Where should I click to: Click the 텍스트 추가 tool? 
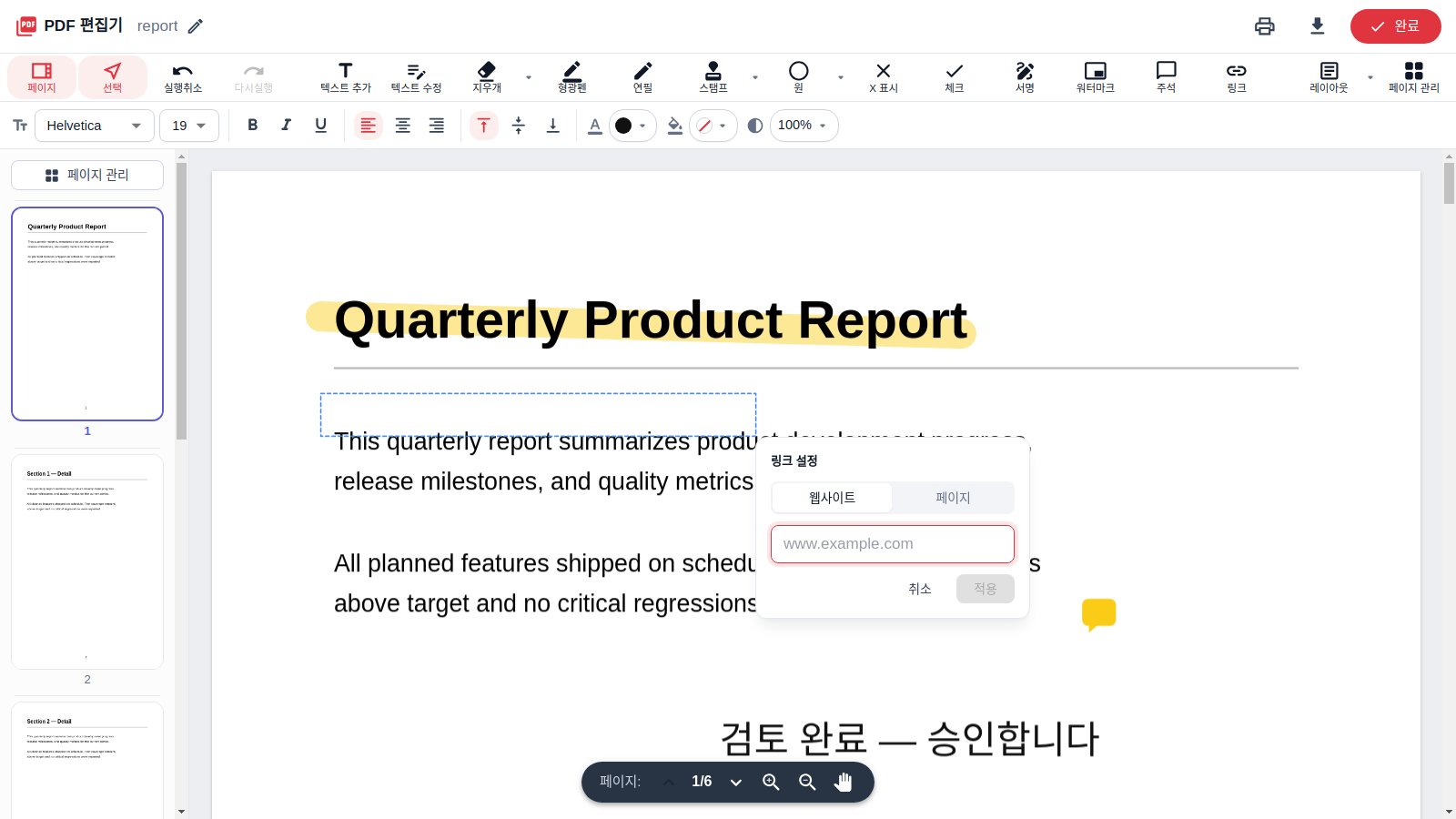click(x=346, y=76)
